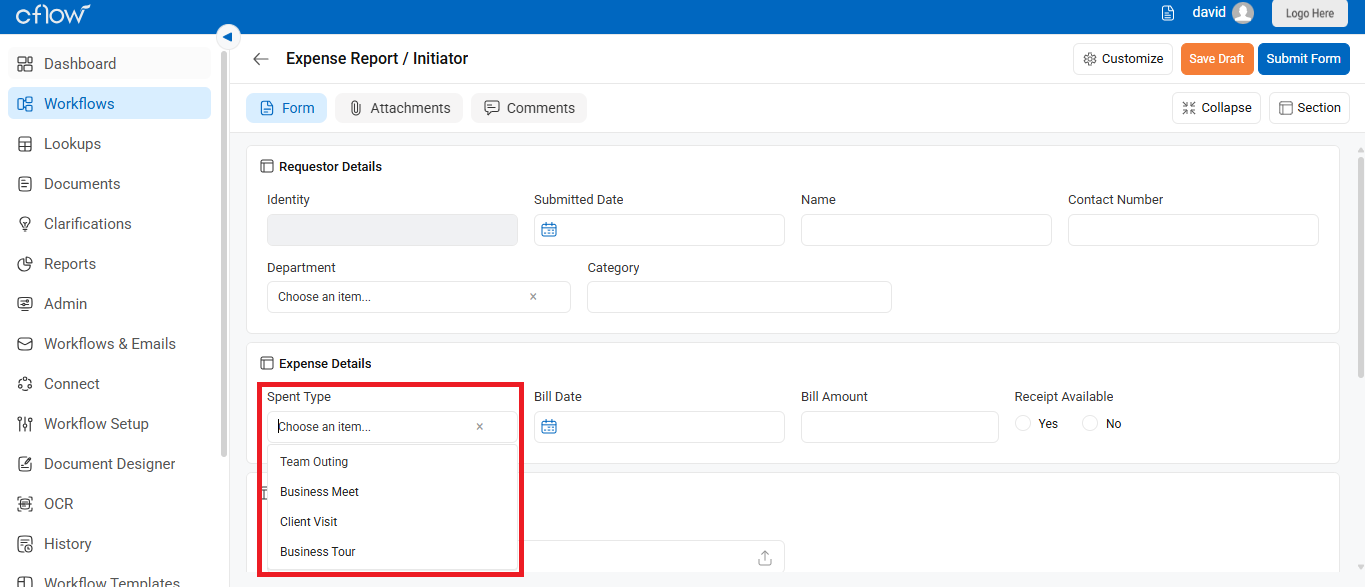Screen dimensions: 1365x587
Task: Go back using the left arrow
Action: 261,59
